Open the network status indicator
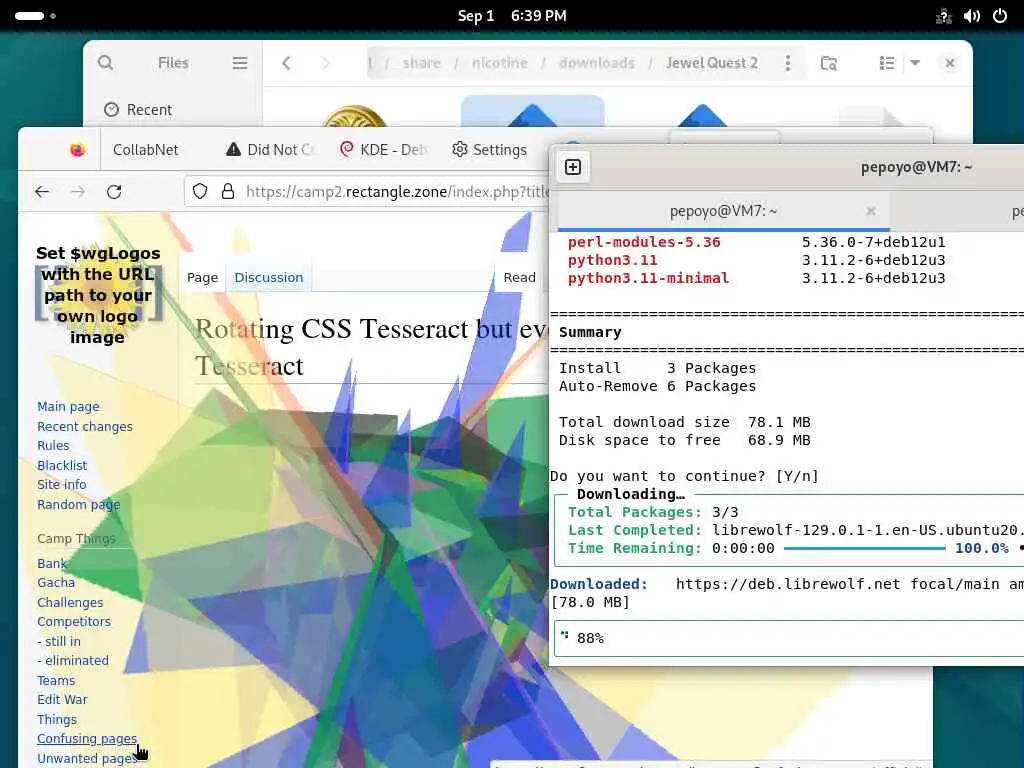This screenshot has height=768, width=1024. [x=944, y=16]
